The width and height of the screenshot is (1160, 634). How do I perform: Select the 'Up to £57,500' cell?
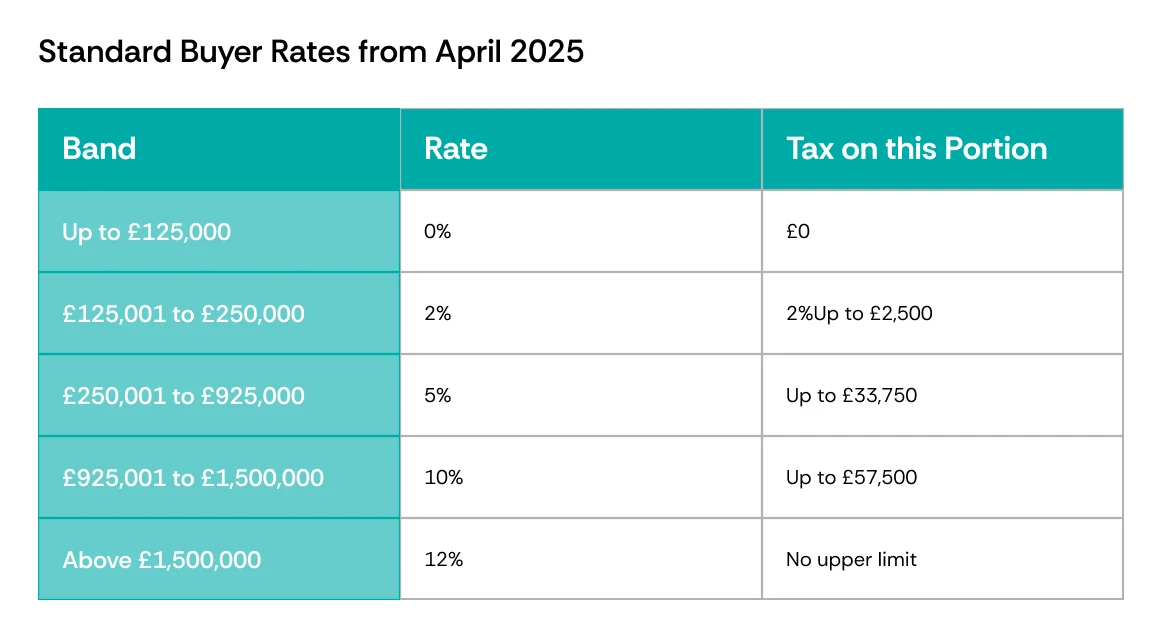tap(942, 478)
